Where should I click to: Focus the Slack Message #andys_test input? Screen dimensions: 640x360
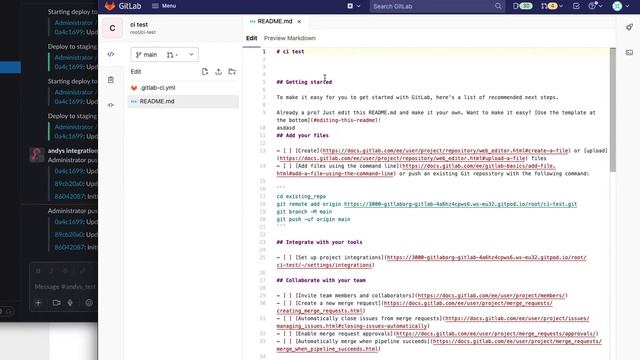(x=65, y=287)
